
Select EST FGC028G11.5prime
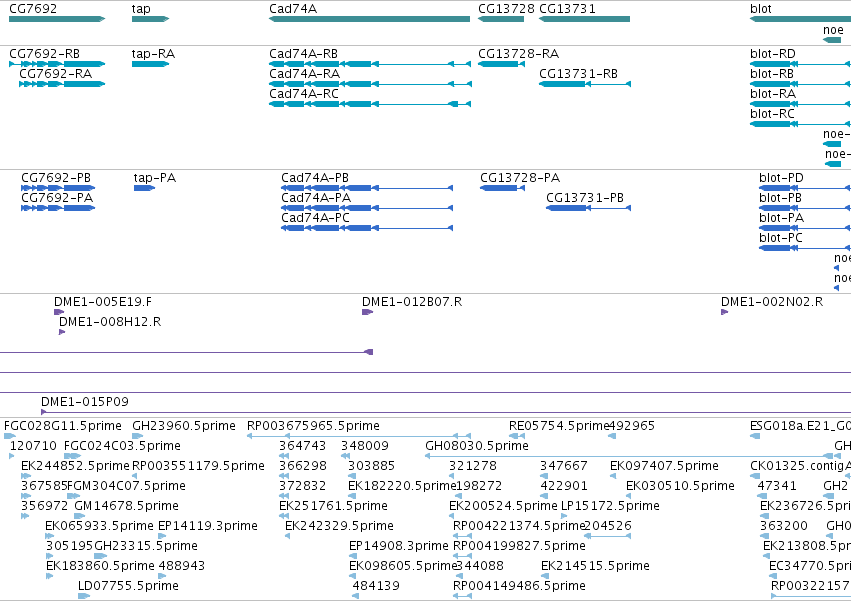[x=10, y=436]
